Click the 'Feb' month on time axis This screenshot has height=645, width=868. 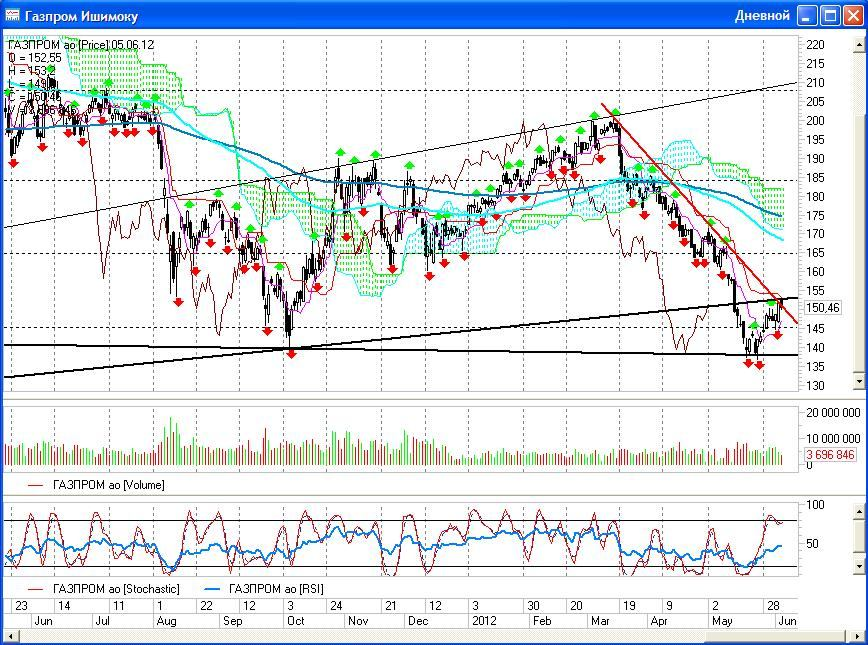542,621
